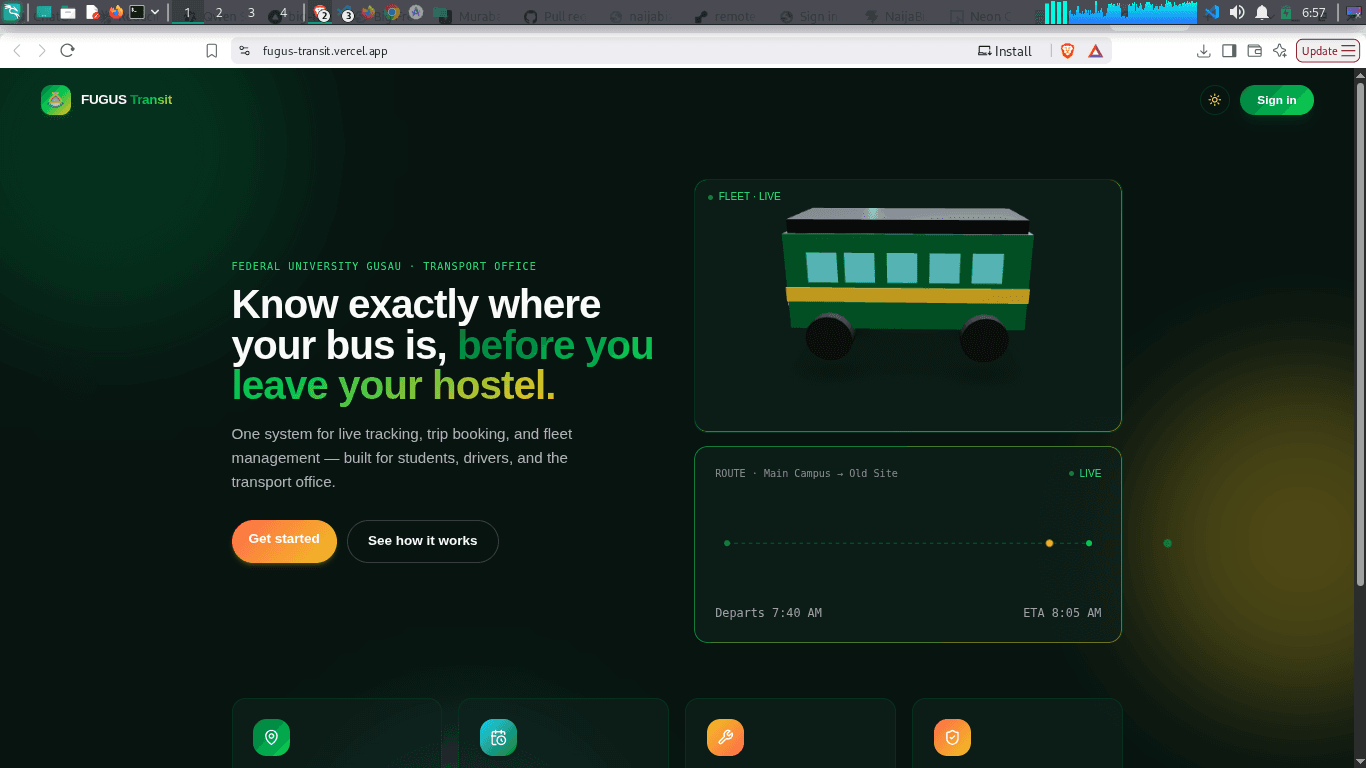This screenshot has width=1366, height=768.
Task: Click the address bar URL fugus-transit.vercel.app
Action: click(x=325, y=51)
